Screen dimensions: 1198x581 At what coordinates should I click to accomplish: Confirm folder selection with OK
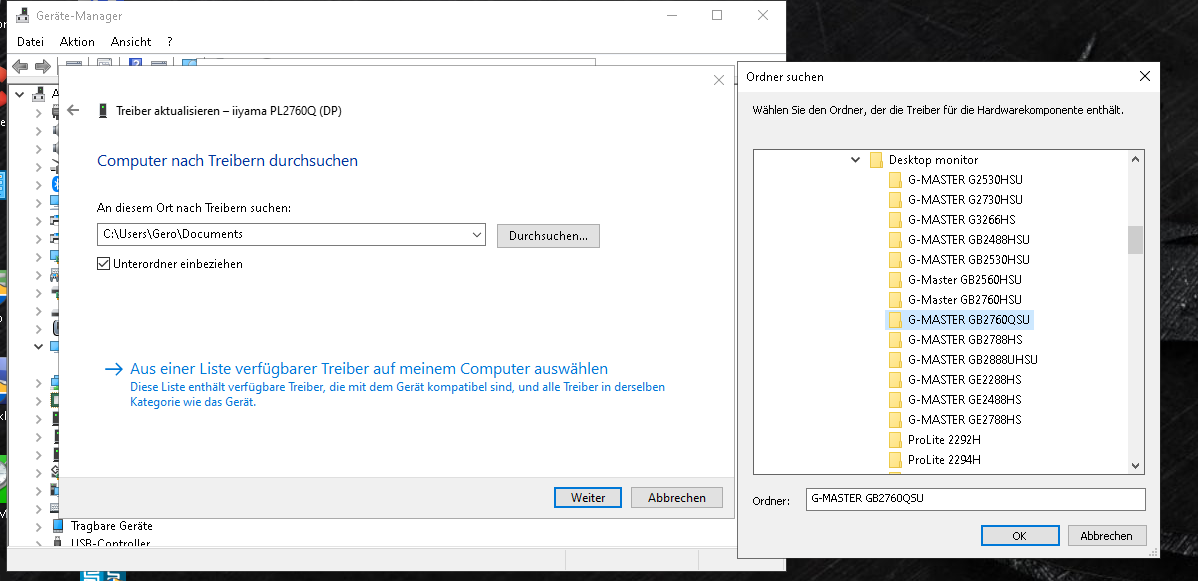point(1019,536)
